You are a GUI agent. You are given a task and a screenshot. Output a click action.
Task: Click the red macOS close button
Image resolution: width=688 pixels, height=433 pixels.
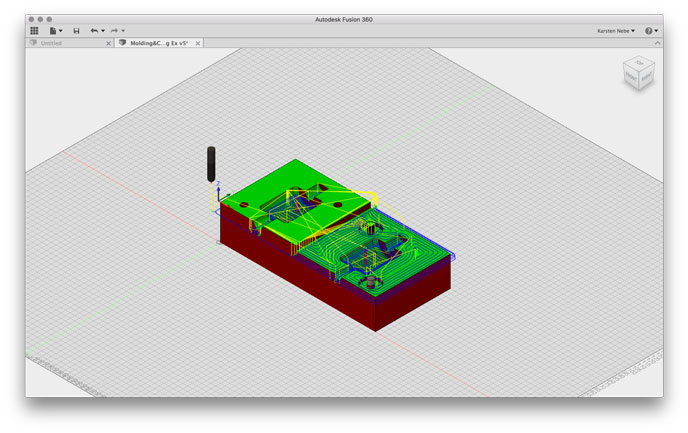[x=31, y=19]
